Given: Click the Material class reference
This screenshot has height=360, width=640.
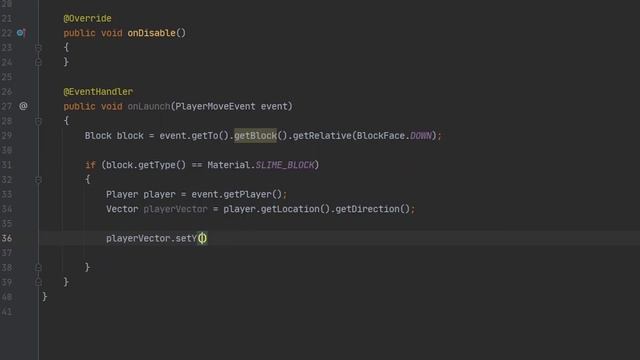Looking at the screenshot, I should click(229, 165).
